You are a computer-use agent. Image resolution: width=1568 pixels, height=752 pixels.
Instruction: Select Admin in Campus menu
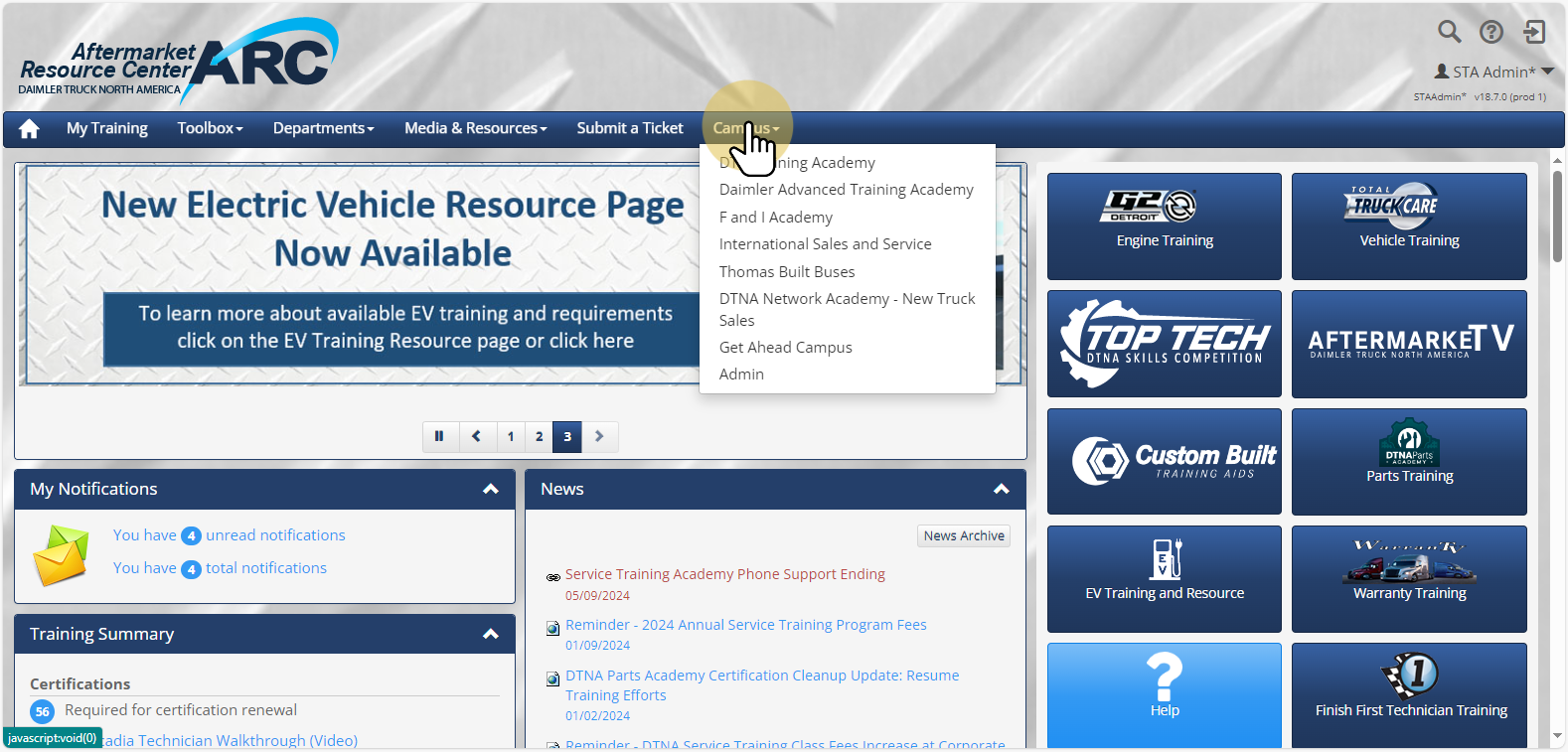tap(741, 375)
